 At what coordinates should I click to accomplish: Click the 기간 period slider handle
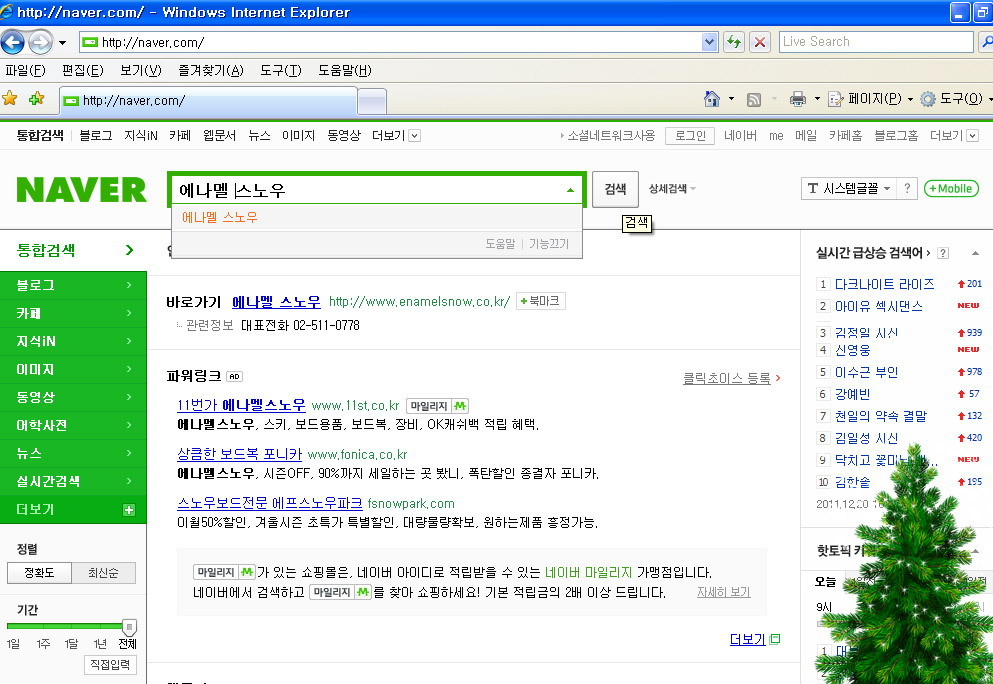pos(129,627)
